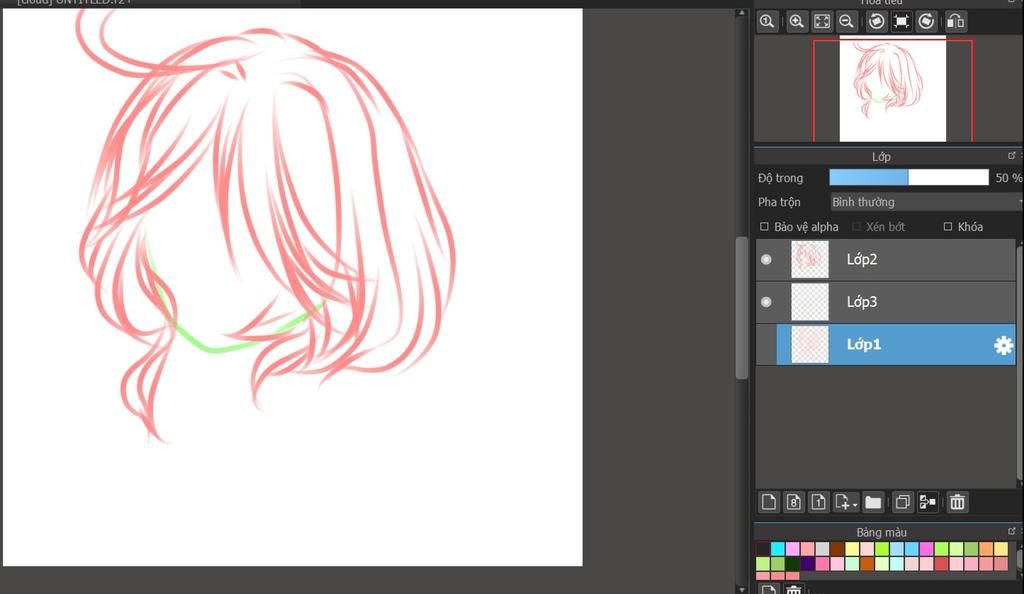Image resolution: width=1024 pixels, height=594 pixels.
Task: Hide the Lớp2 layer
Action: tap(766, 260)
